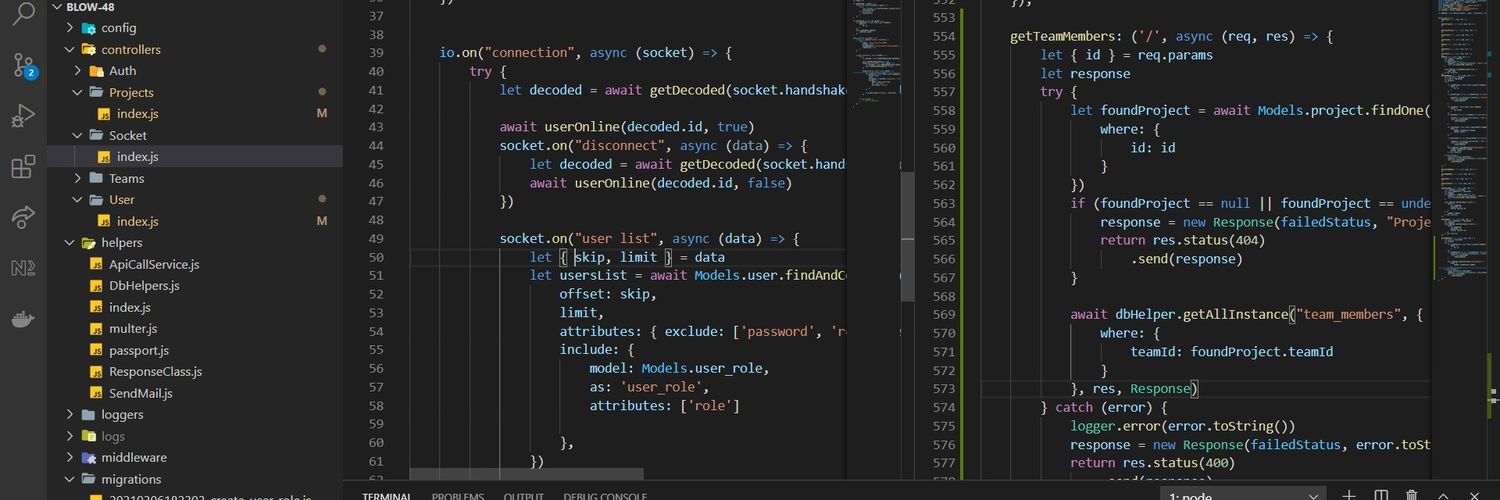Screen dimensions: 1500x500
Task: Collapse the User folder
Action: [x=78, y=199]
